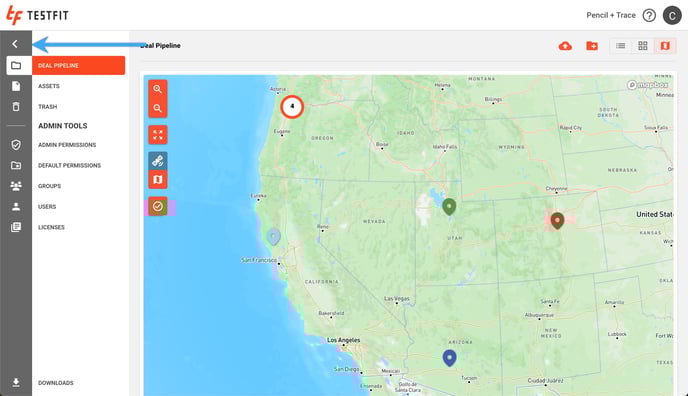
Task: Select the light blue pin in California
Action: click(x=273, y=236)
